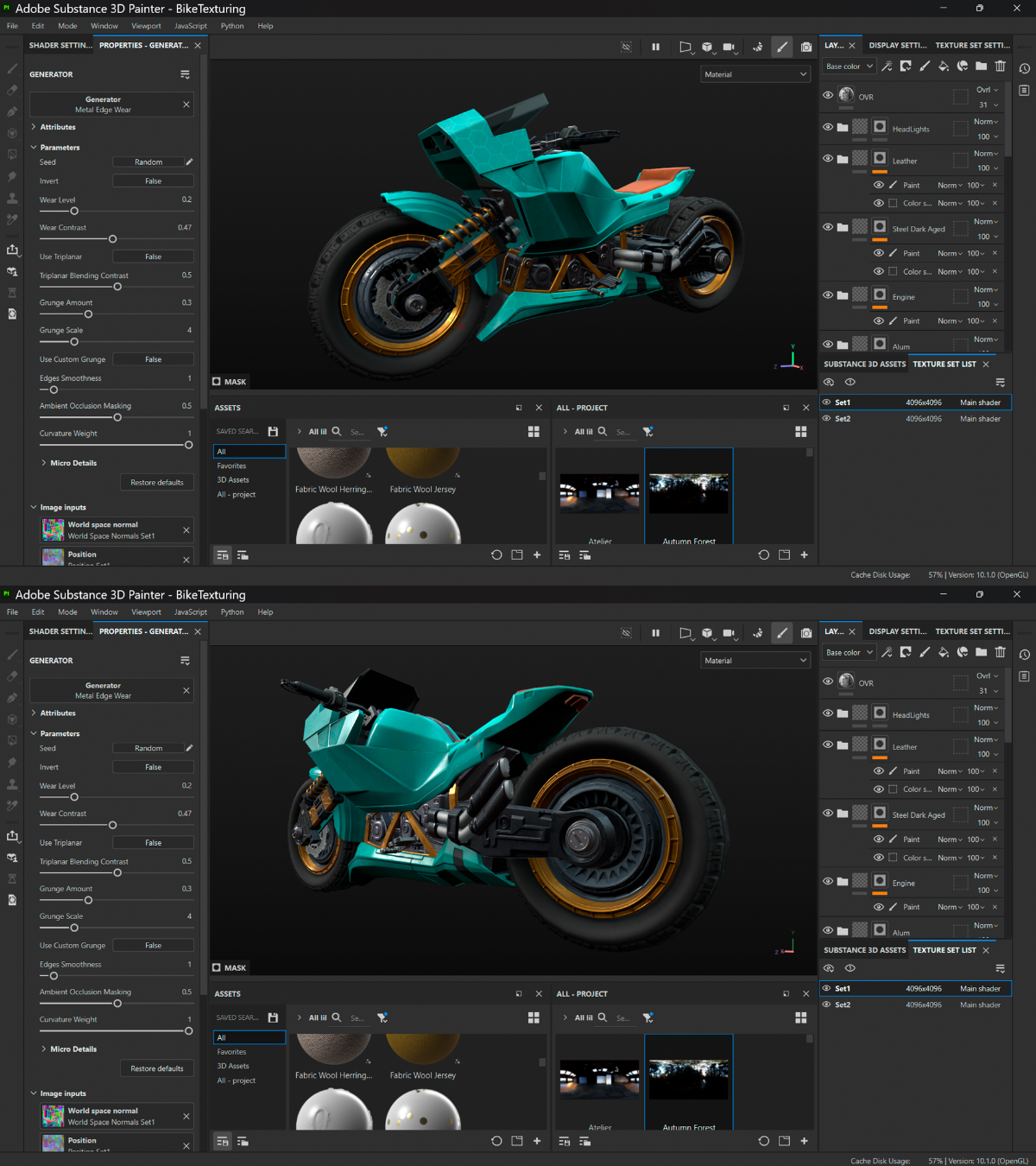The height and width of the screenshot is (1166, 1036).
Task: Switch to Substance 3D Assets tab, bottom window
Action: click(864, 950)
